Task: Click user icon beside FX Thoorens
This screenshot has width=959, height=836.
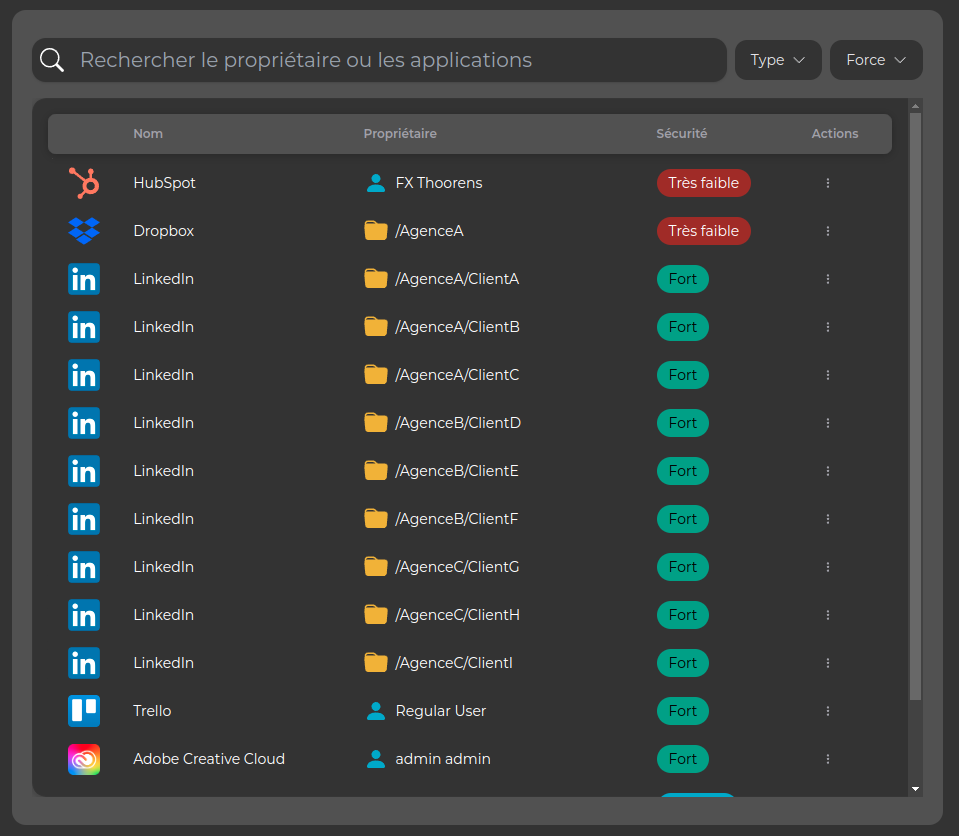Action: (x=376, y=183)
